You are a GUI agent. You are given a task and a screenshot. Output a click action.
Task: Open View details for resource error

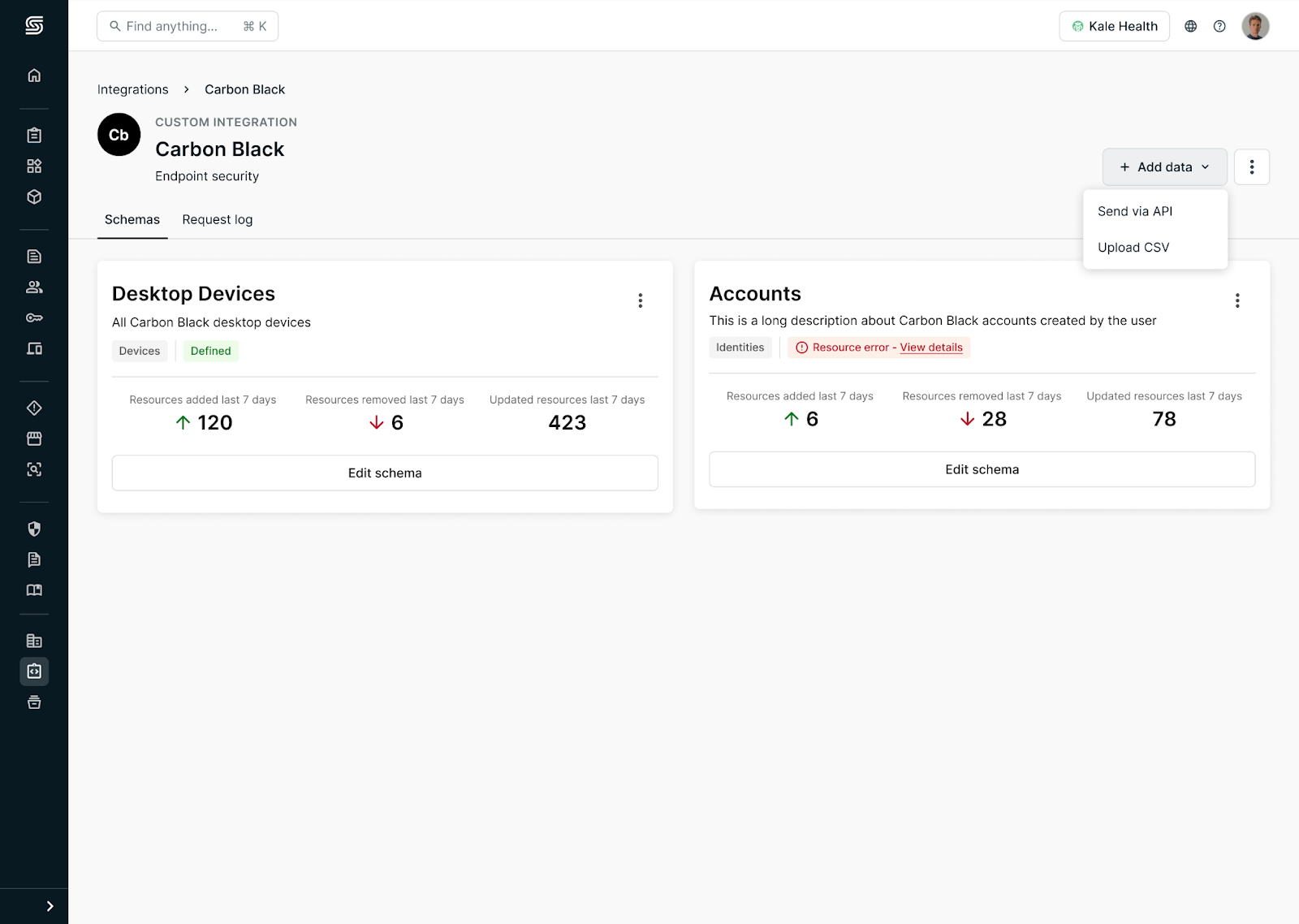[x=931, y=348]
